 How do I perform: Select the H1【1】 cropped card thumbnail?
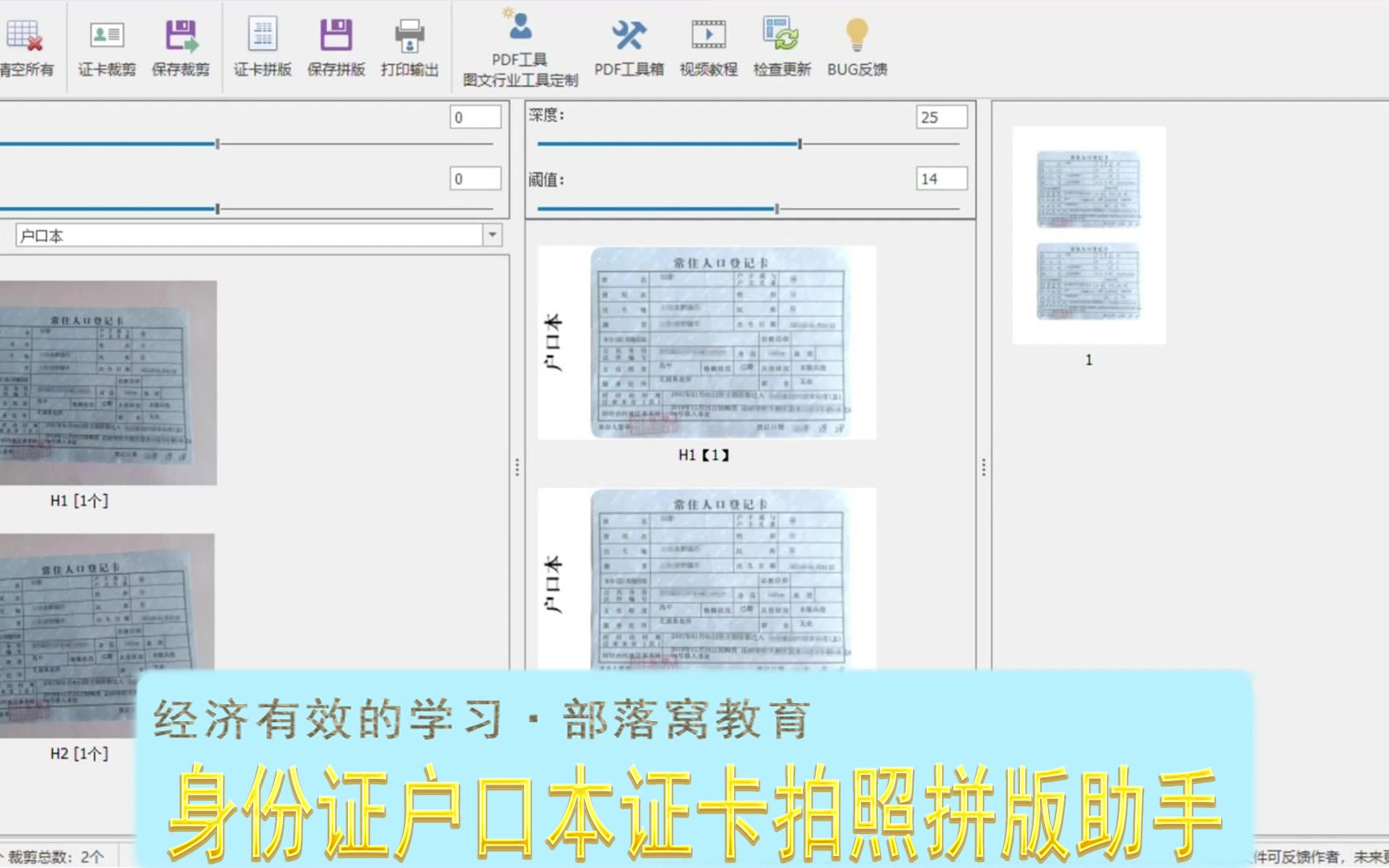707,342
